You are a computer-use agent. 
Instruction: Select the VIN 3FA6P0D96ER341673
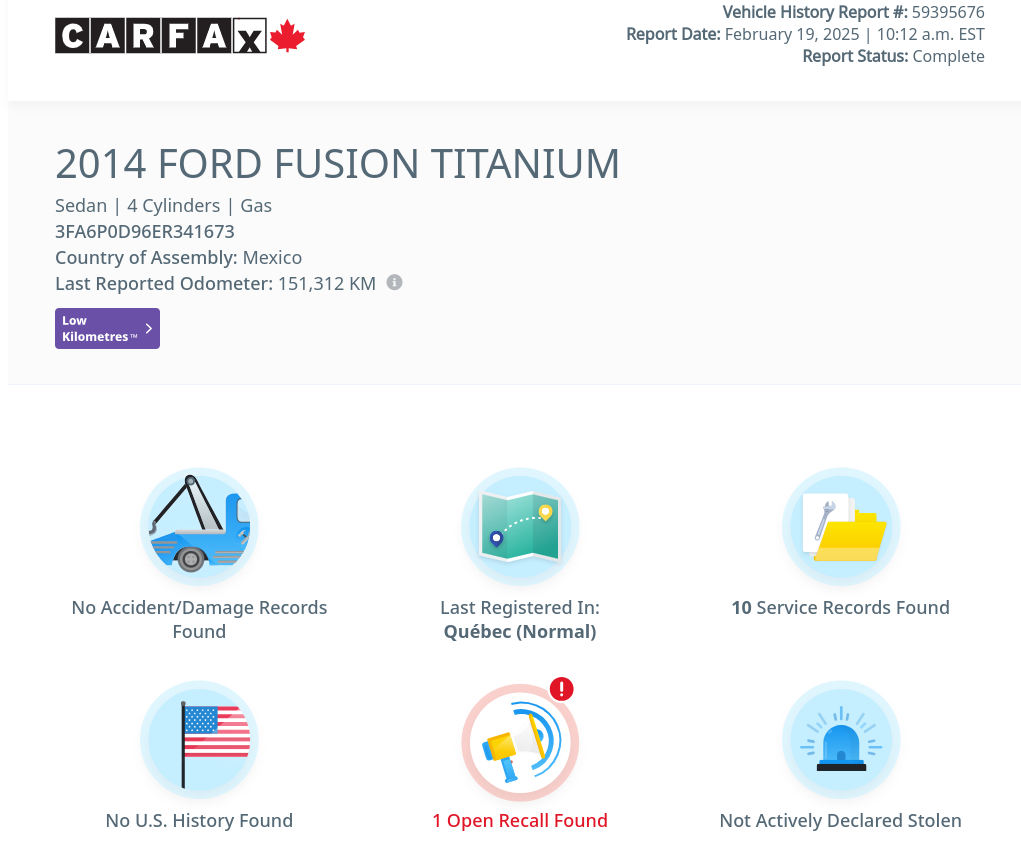[x=145, y=232]
